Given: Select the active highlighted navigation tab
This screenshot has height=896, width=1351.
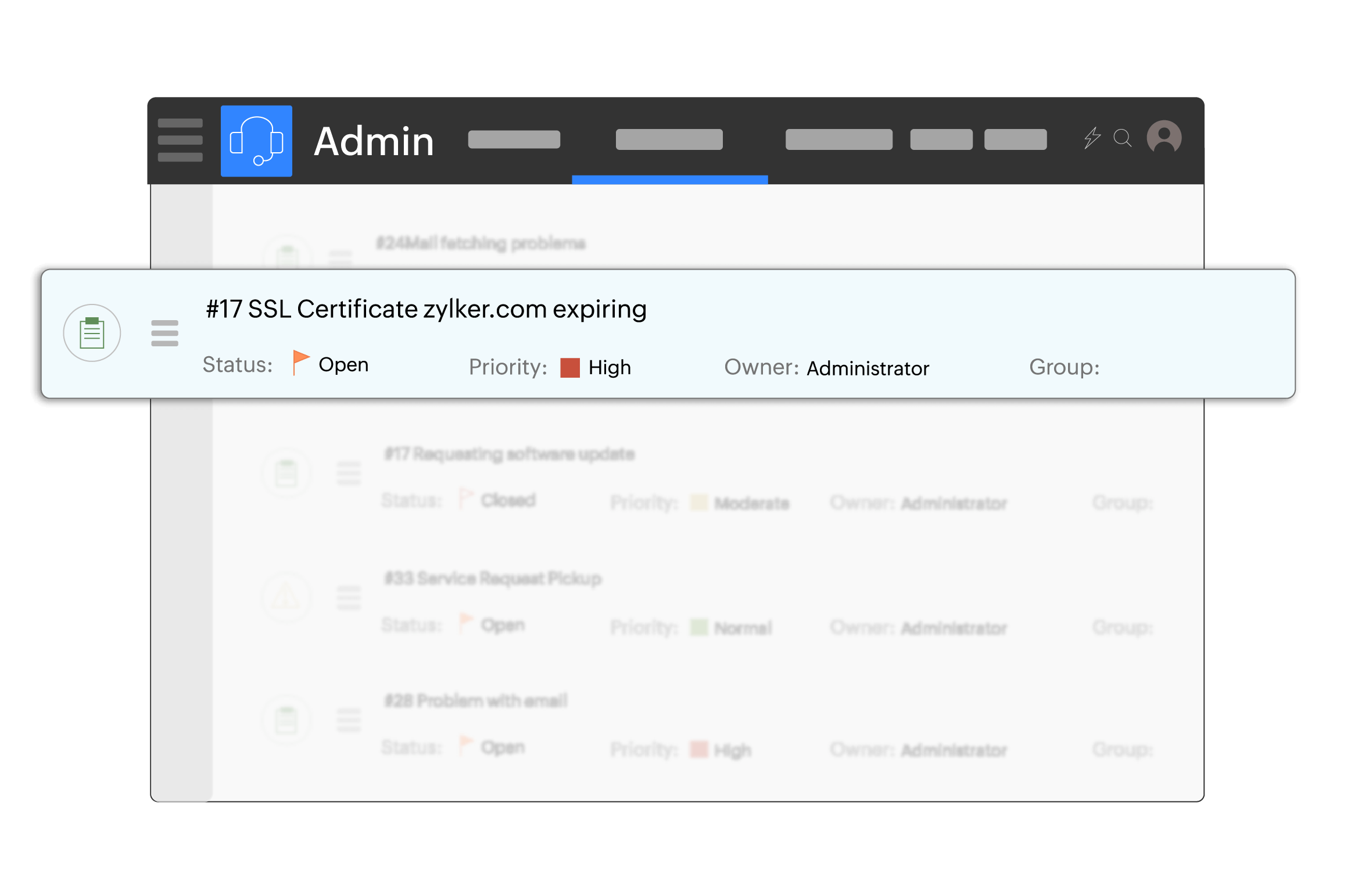Looking at the screenshot, I should (x=669, y=140).
